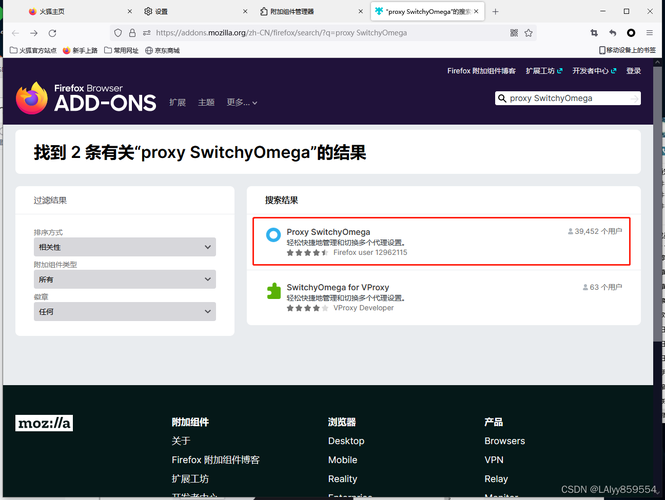Switch to the 附加组件管理器 tab
This screenshot has height=500, width=665.
[308, 11]
